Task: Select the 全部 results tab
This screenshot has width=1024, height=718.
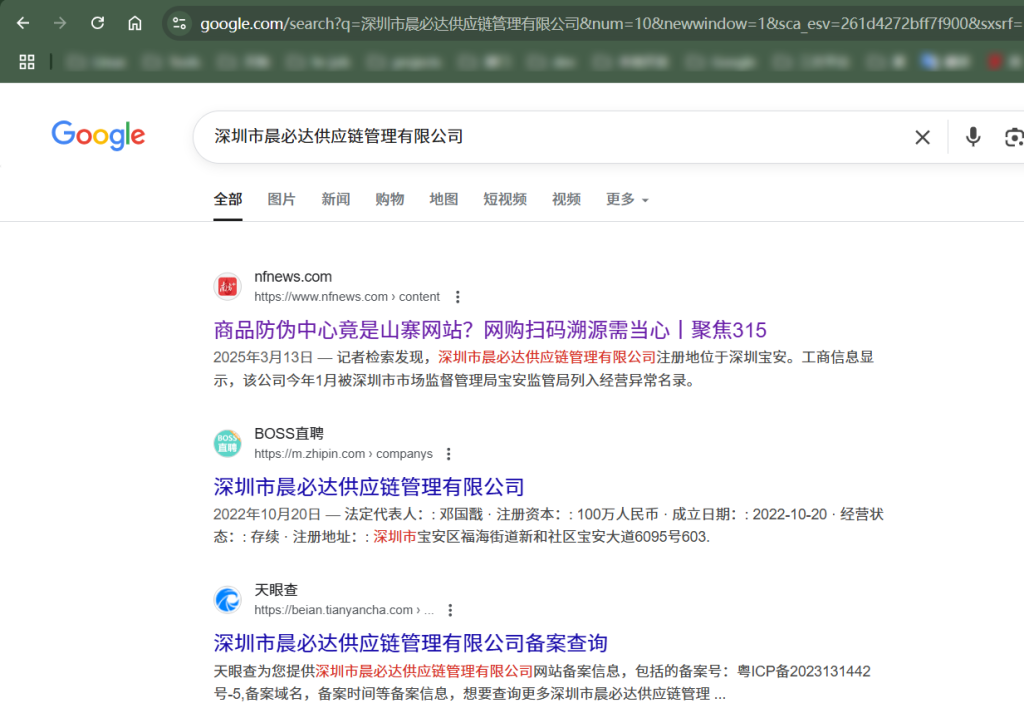Action: click(228, 199)
